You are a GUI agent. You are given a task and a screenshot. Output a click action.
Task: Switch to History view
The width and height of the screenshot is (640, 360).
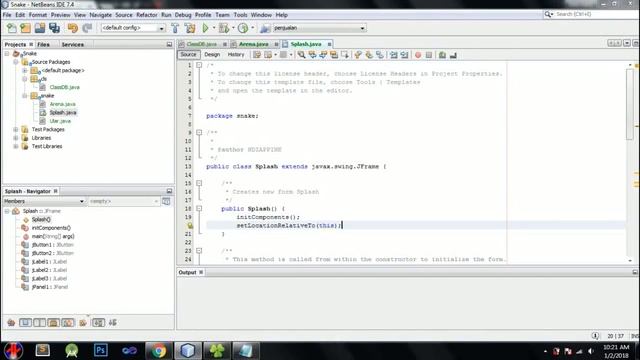coord(236,55)
